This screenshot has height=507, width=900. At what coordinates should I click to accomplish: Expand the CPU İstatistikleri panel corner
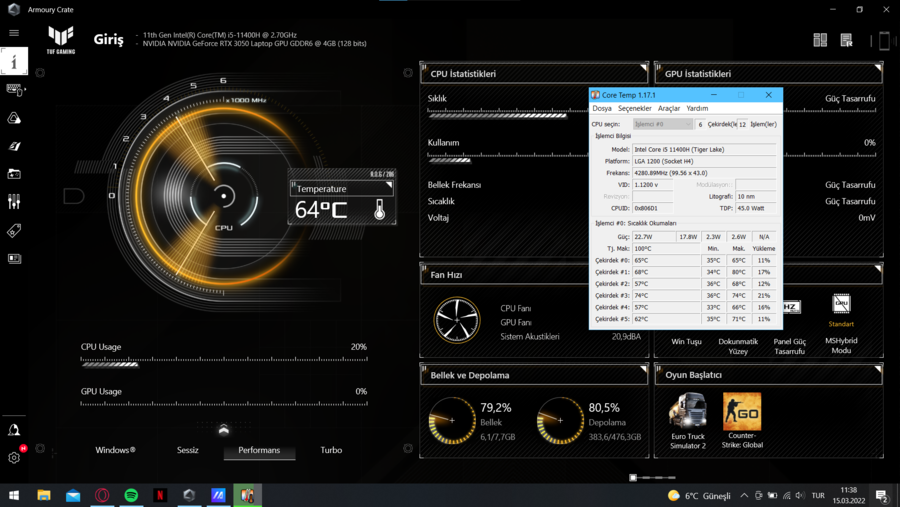tap(643, 69)
